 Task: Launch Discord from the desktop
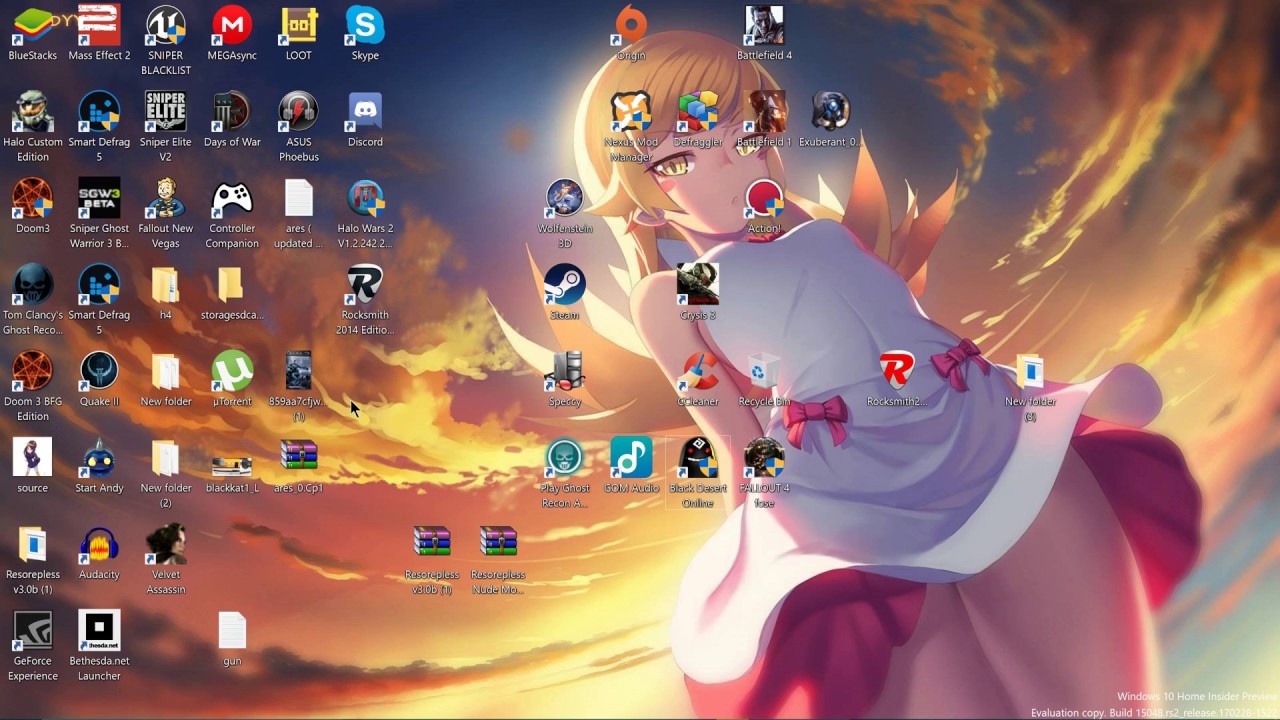click(x=365, y=112)
